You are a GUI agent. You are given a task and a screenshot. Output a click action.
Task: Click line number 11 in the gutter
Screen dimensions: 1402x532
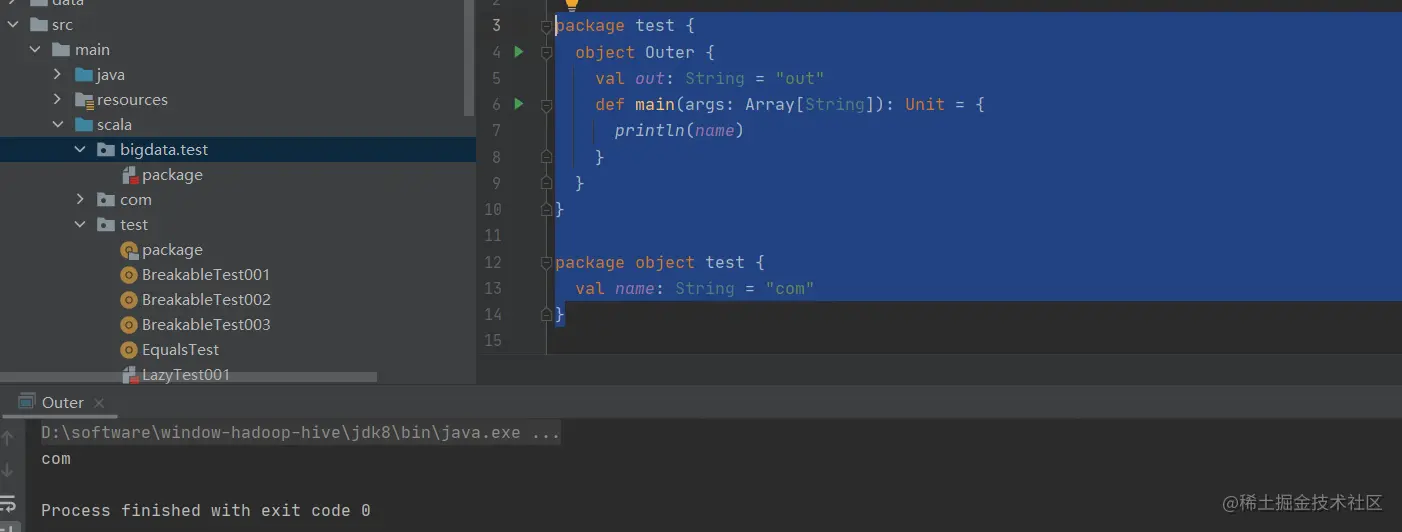pyautogui.click(x=492, y=236)
